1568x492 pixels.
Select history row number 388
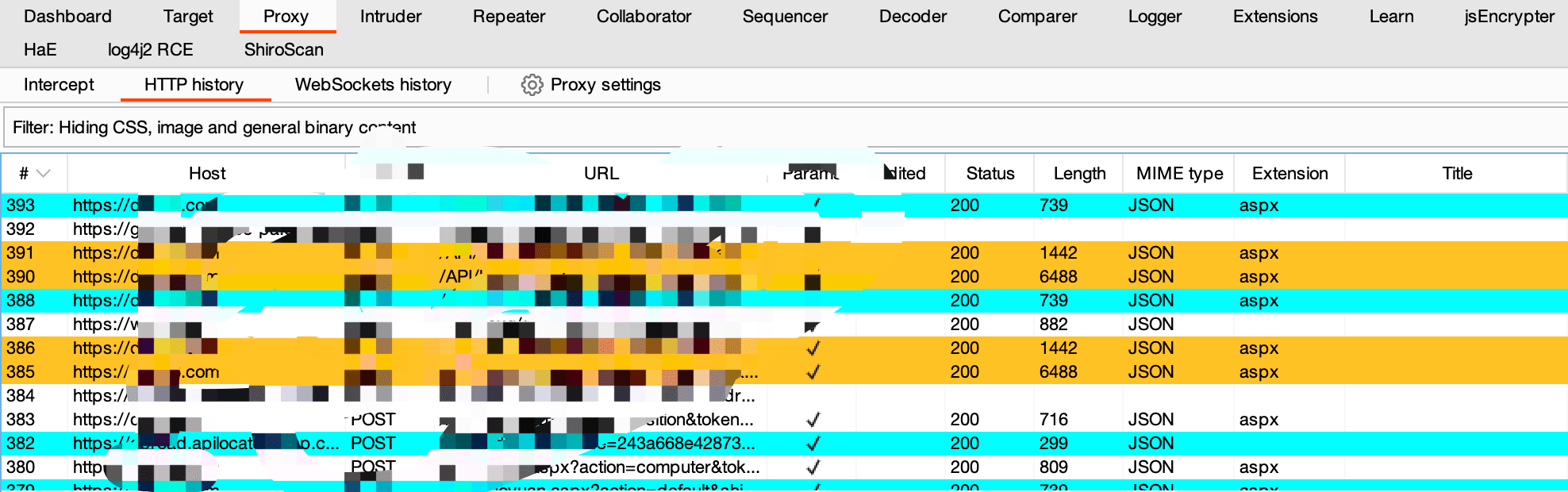784,300
